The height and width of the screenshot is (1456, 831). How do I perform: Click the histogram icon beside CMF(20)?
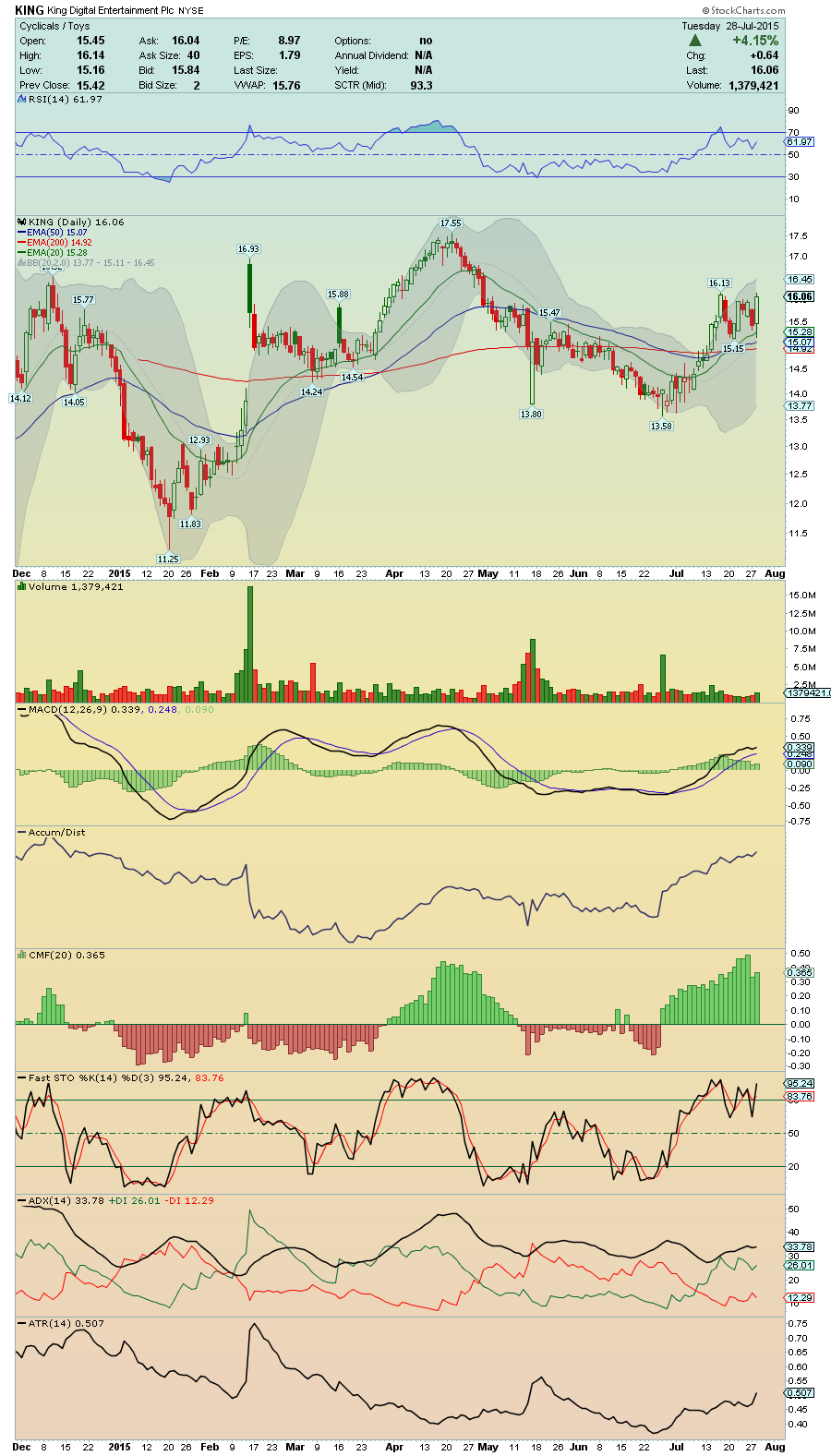pos(22,955)
